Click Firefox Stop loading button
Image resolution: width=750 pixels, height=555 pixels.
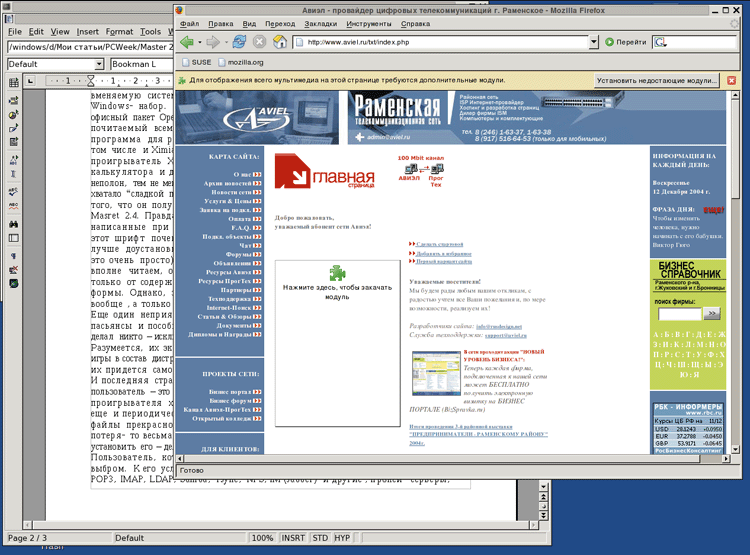click(x=259, y=42)
